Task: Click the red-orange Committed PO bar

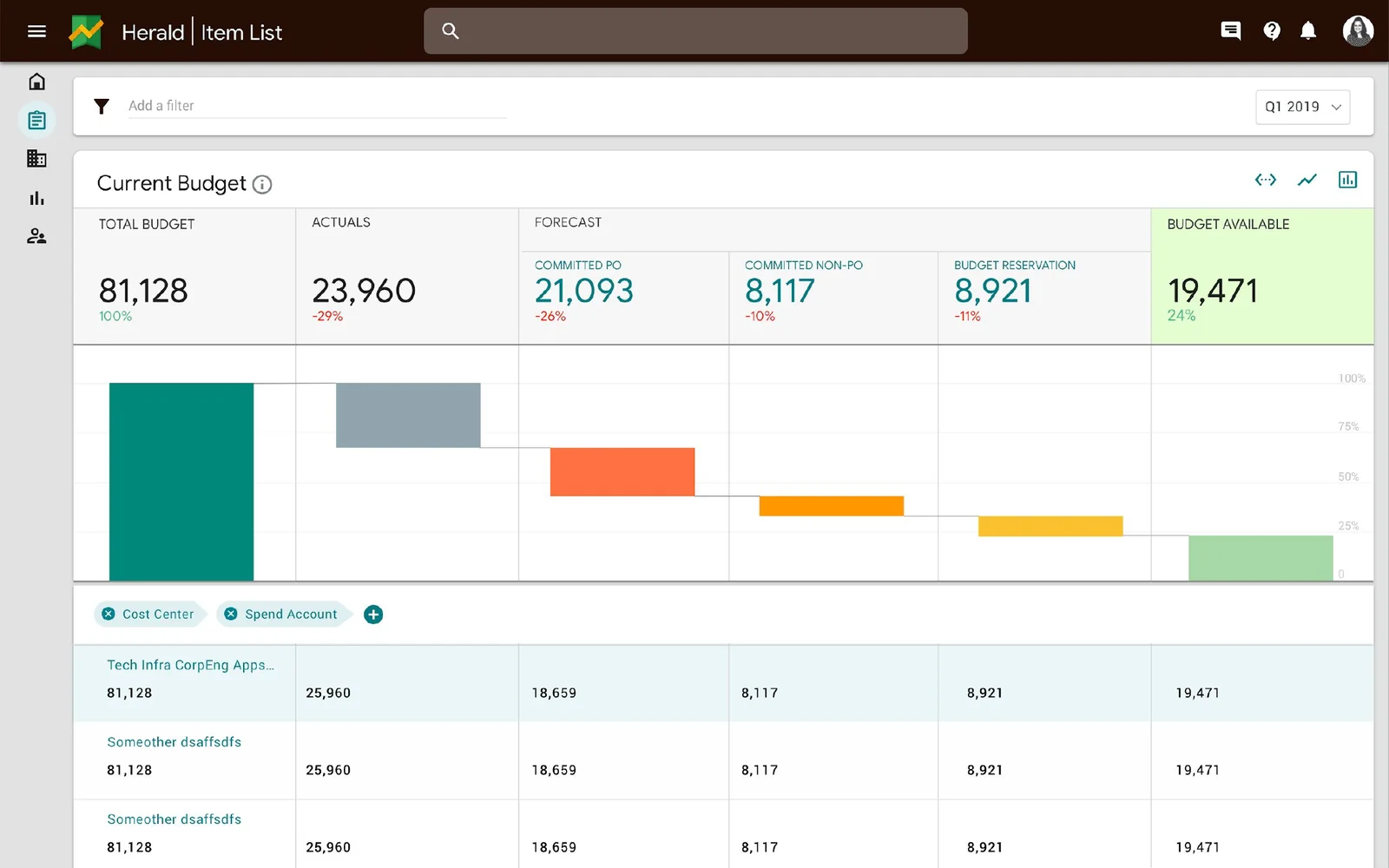Action: click(622, 472)
